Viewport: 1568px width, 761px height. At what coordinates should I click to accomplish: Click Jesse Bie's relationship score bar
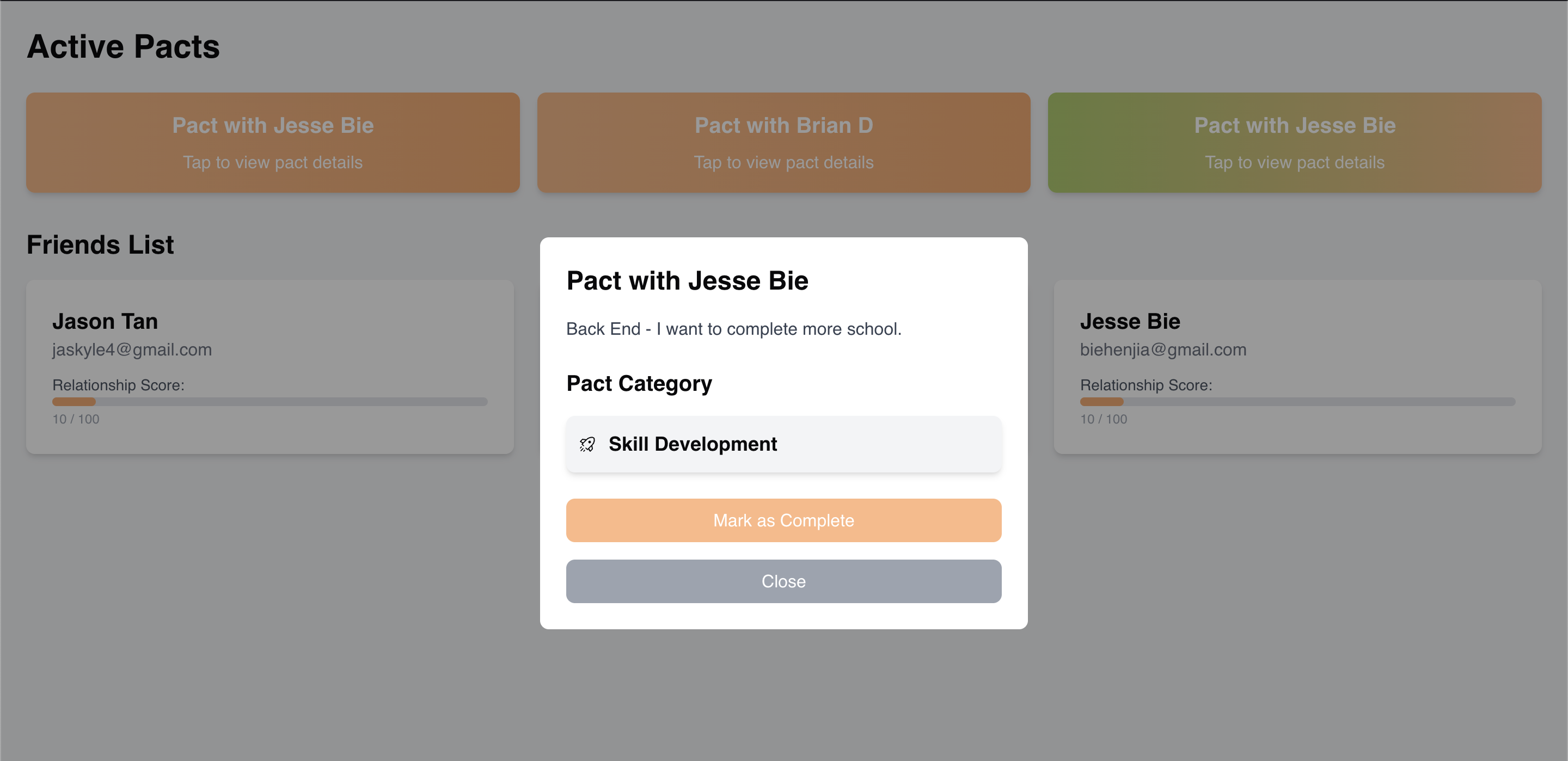[1297, 402]
